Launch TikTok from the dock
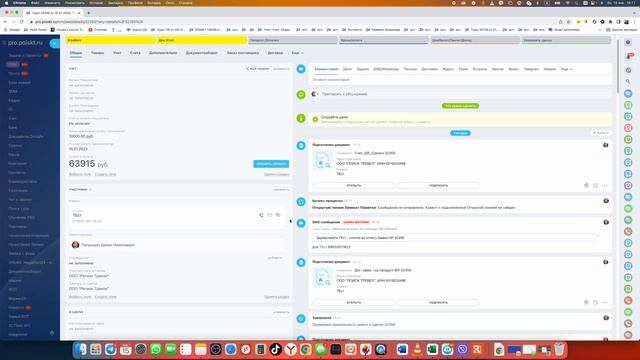 click(276, 349)
